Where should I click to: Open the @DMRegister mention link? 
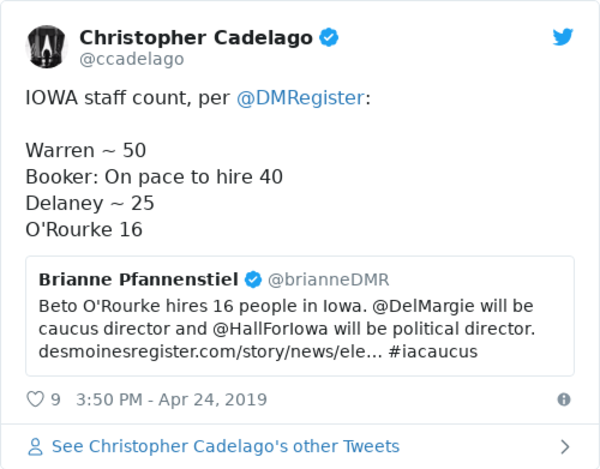coord(300,100)
